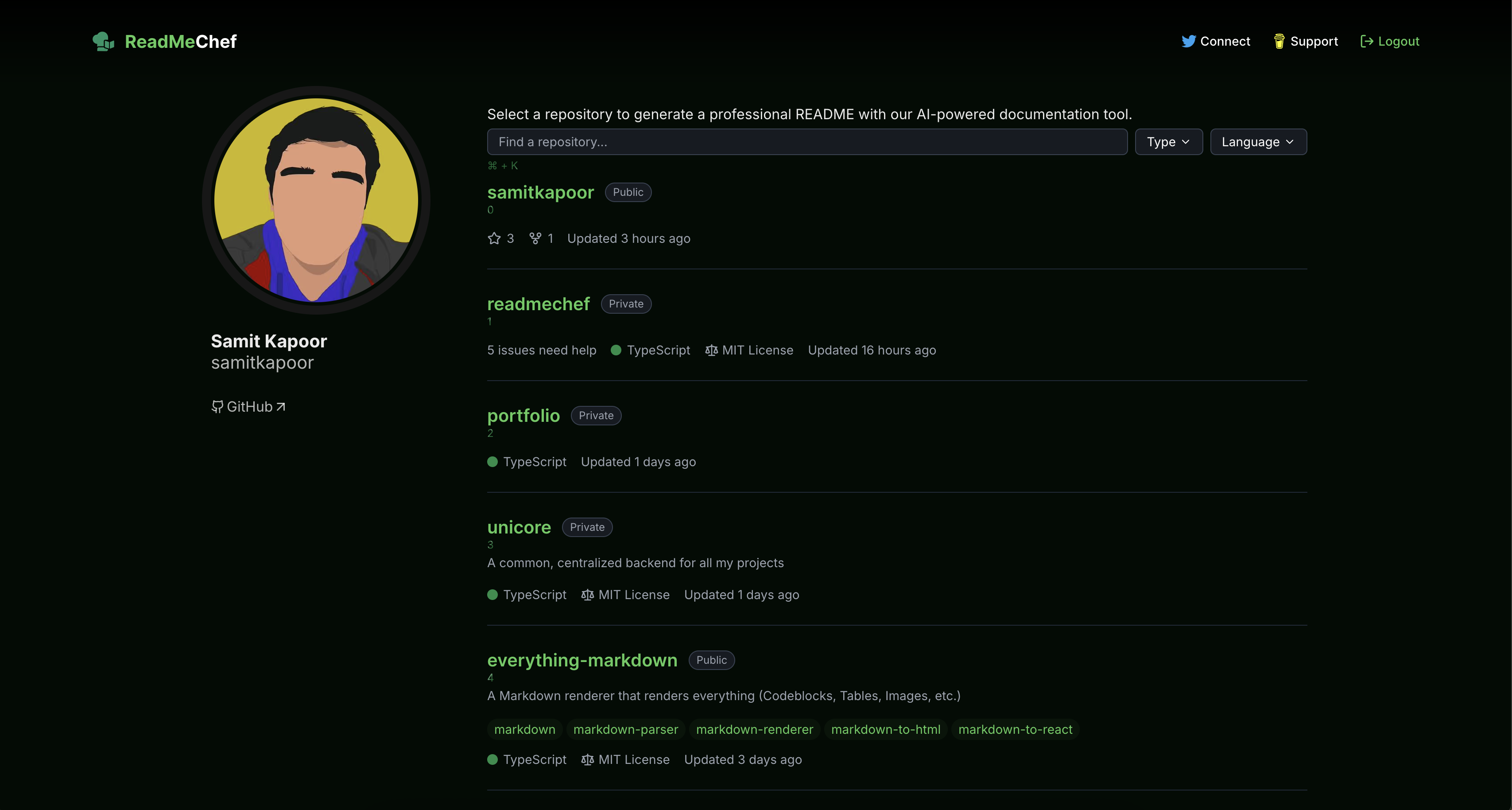Viewport: 1512px width, 810px height.
Task: Open the unicore repository link
Action: (519, 527)
